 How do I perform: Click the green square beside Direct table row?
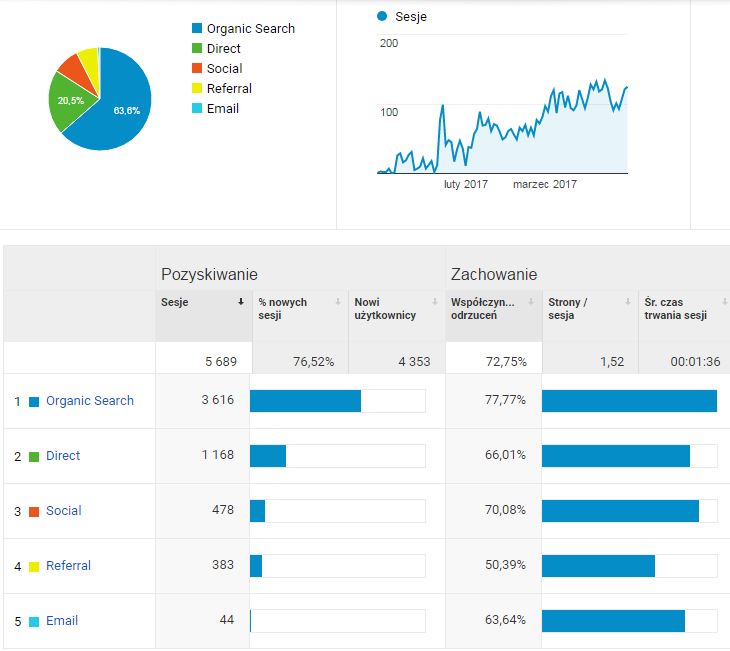click(34, 457)
